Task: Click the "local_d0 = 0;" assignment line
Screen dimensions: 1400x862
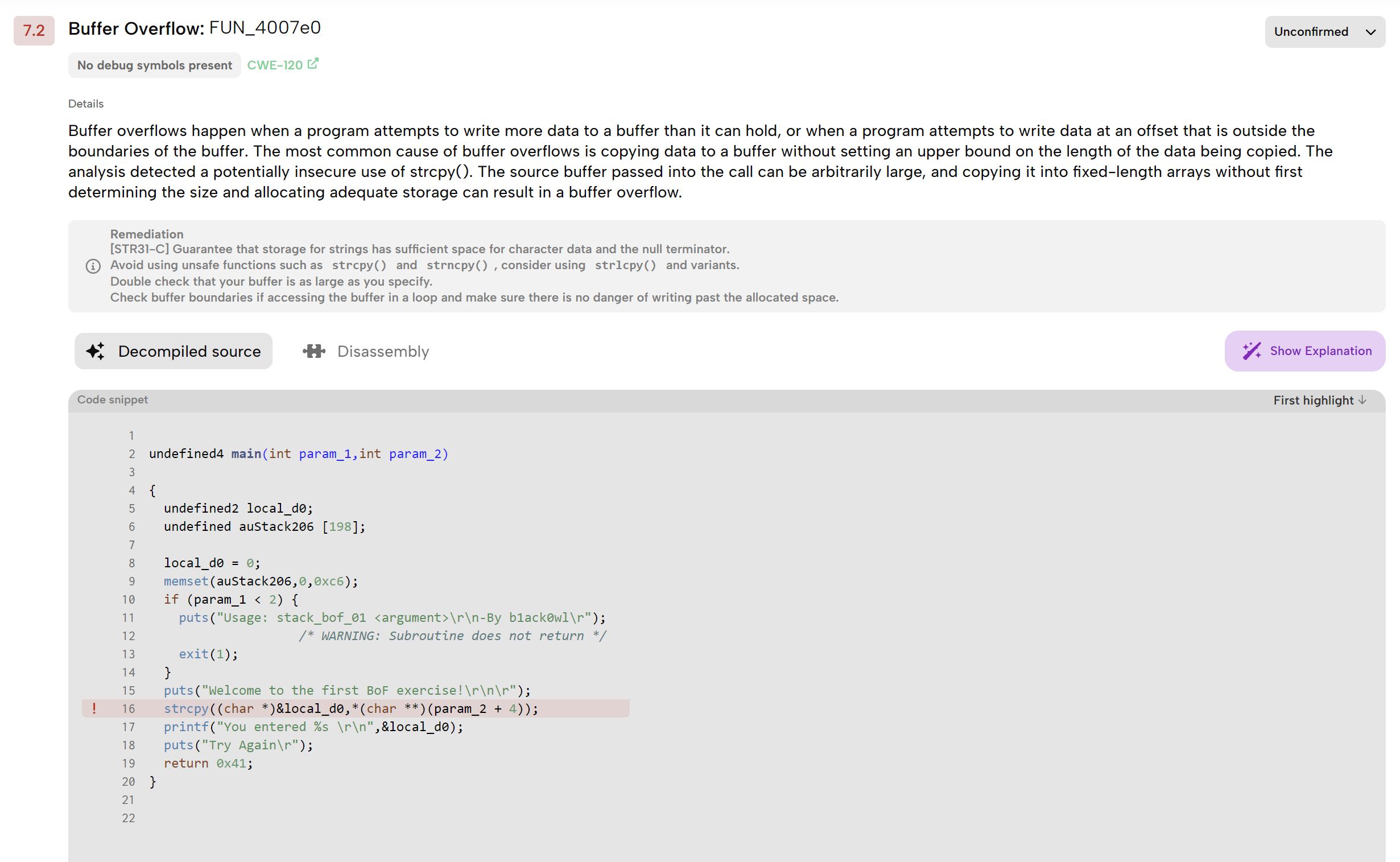Action: 212,563
